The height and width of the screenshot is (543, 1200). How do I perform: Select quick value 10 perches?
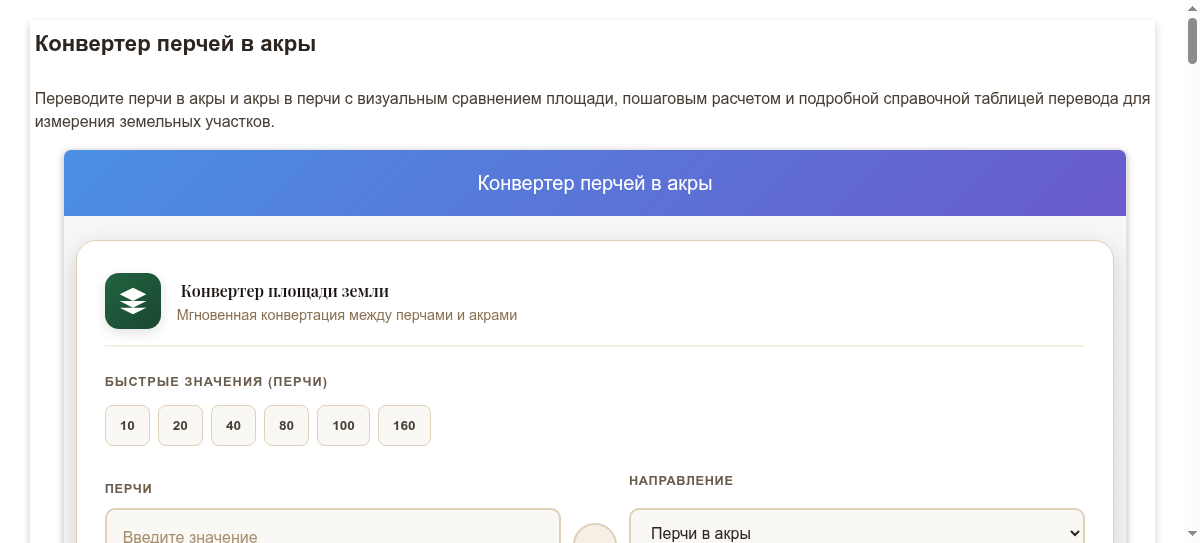(127, 425)
